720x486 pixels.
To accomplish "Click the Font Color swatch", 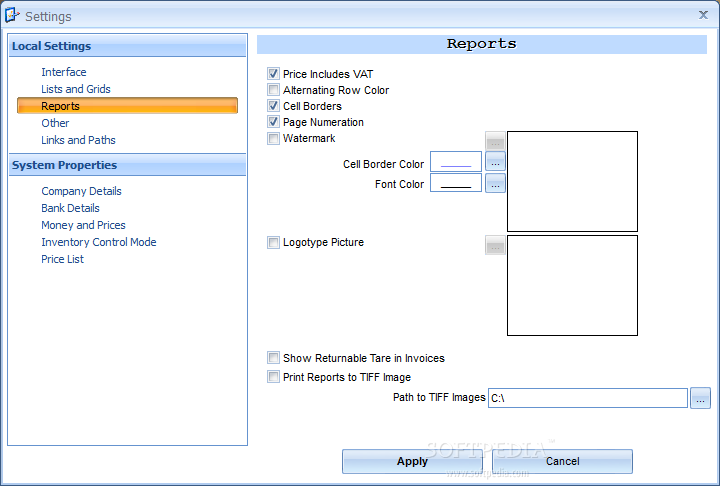I will pos(456,183).
